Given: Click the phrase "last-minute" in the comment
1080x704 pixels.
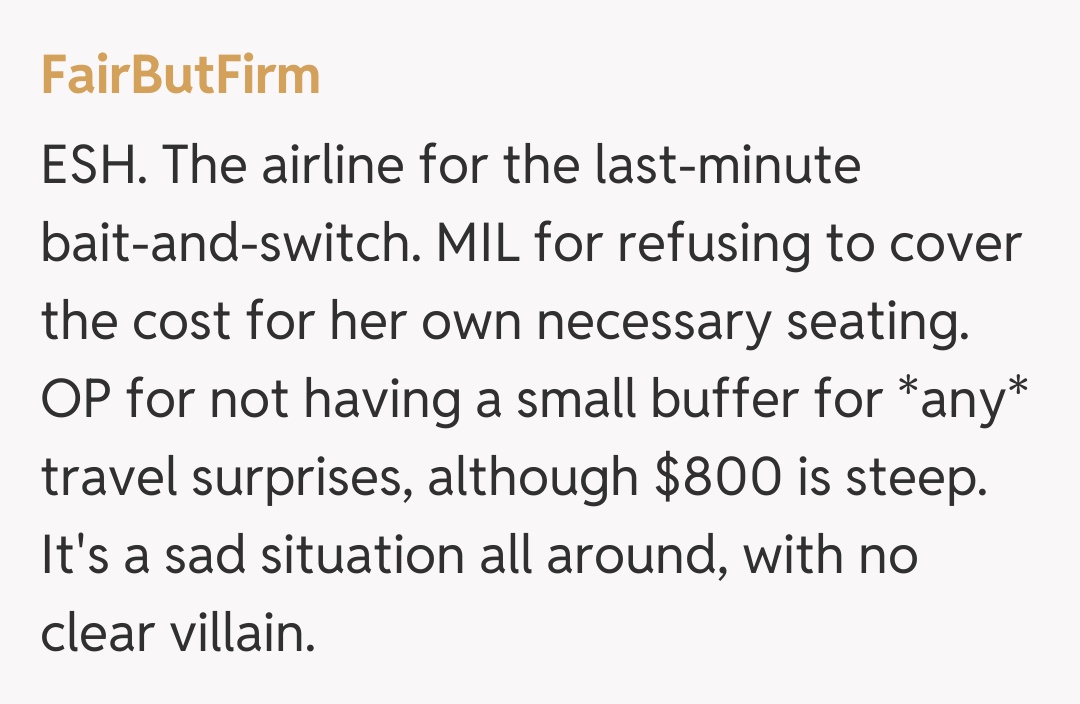Looking at the screenshot, I should click(727, 166).
